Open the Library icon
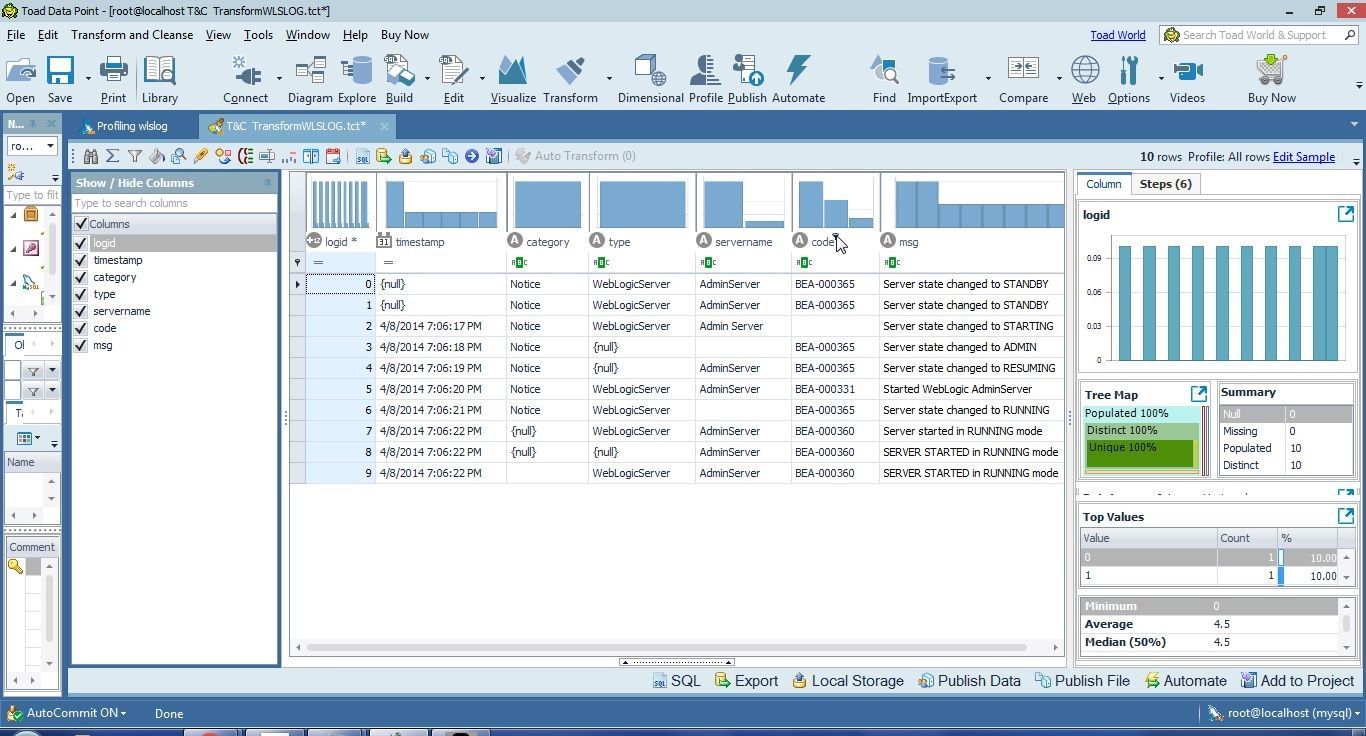This screenshot has width=1366, height=736. tap(159, 80)
